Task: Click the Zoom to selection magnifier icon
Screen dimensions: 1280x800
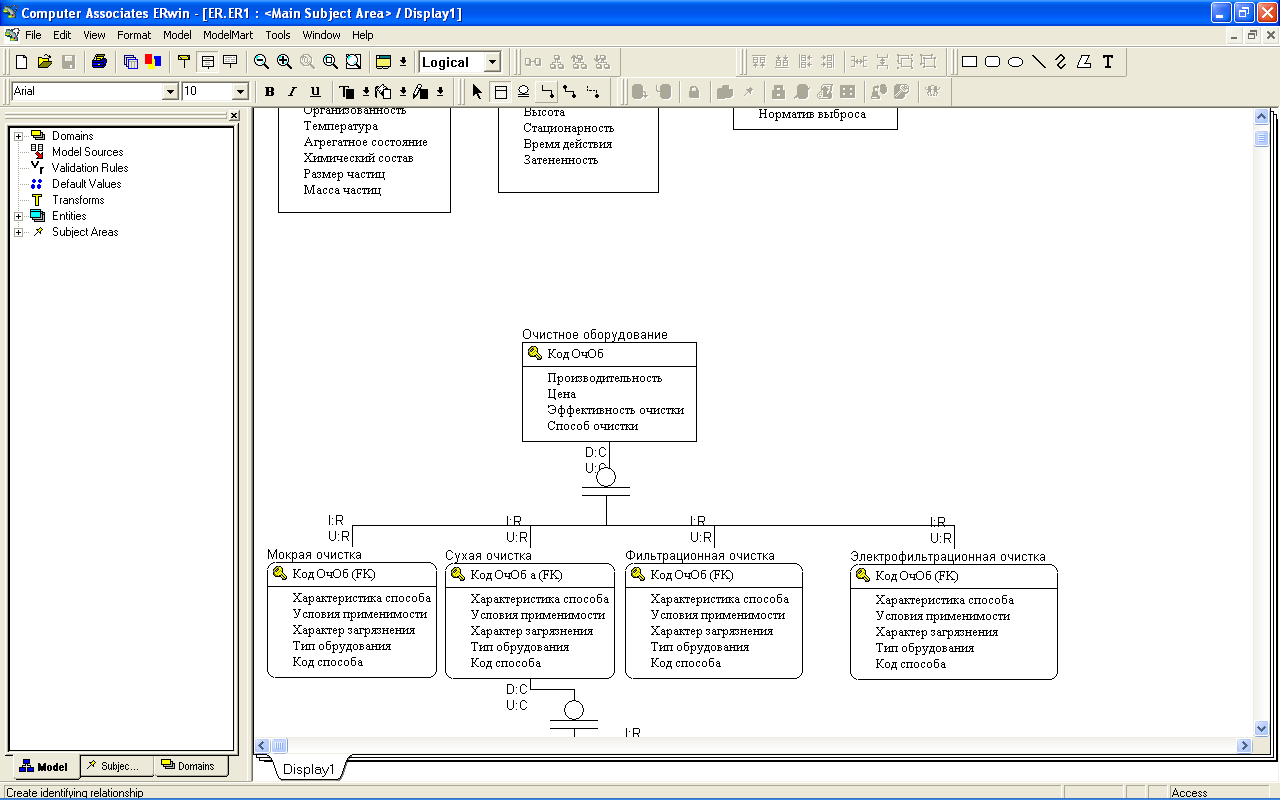Action: click(x=330, y=62)
